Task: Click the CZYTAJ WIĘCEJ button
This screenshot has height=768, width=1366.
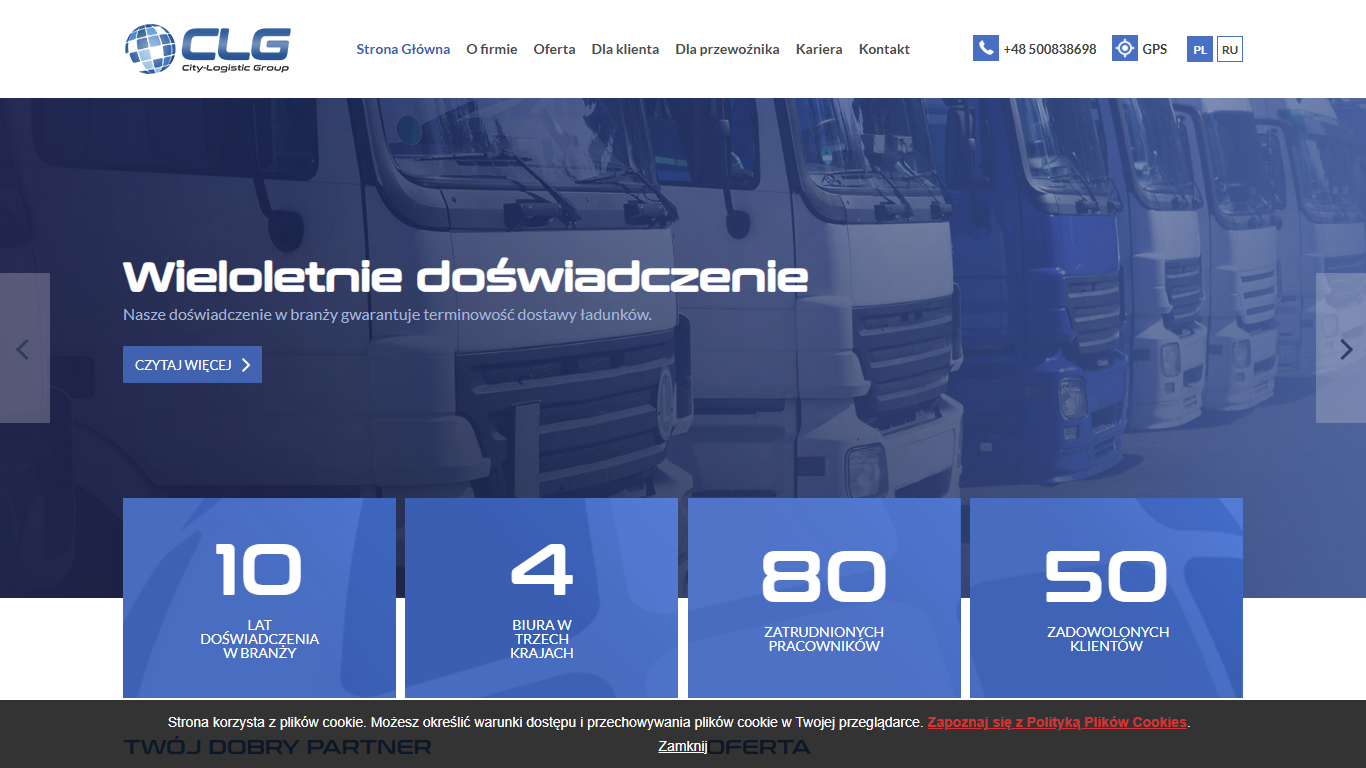Action: pyautogui.click(x=192, y=365)
